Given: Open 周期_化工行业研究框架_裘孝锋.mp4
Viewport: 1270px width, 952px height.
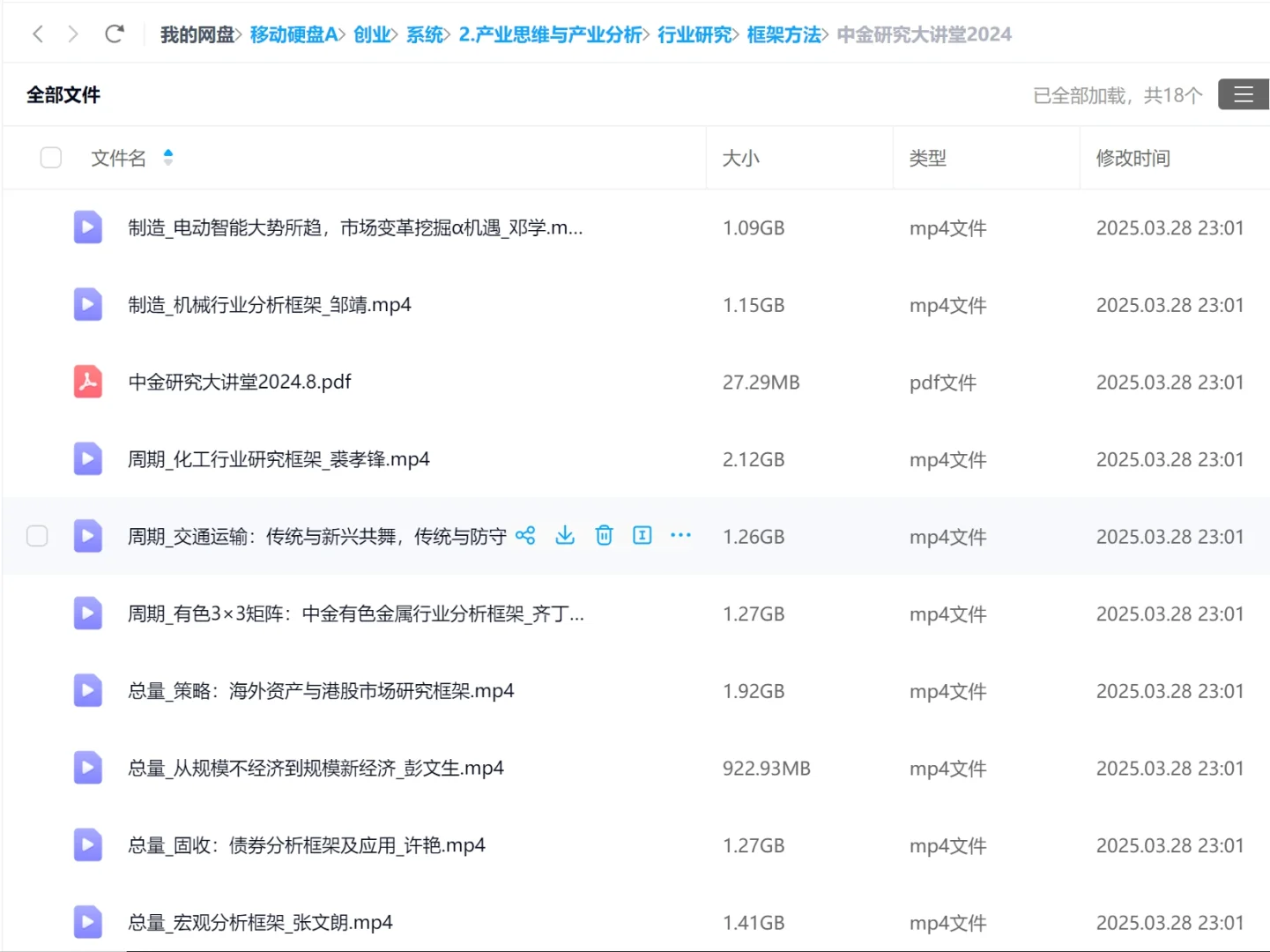Looking at the screenshot, I should tap(279, 459).
